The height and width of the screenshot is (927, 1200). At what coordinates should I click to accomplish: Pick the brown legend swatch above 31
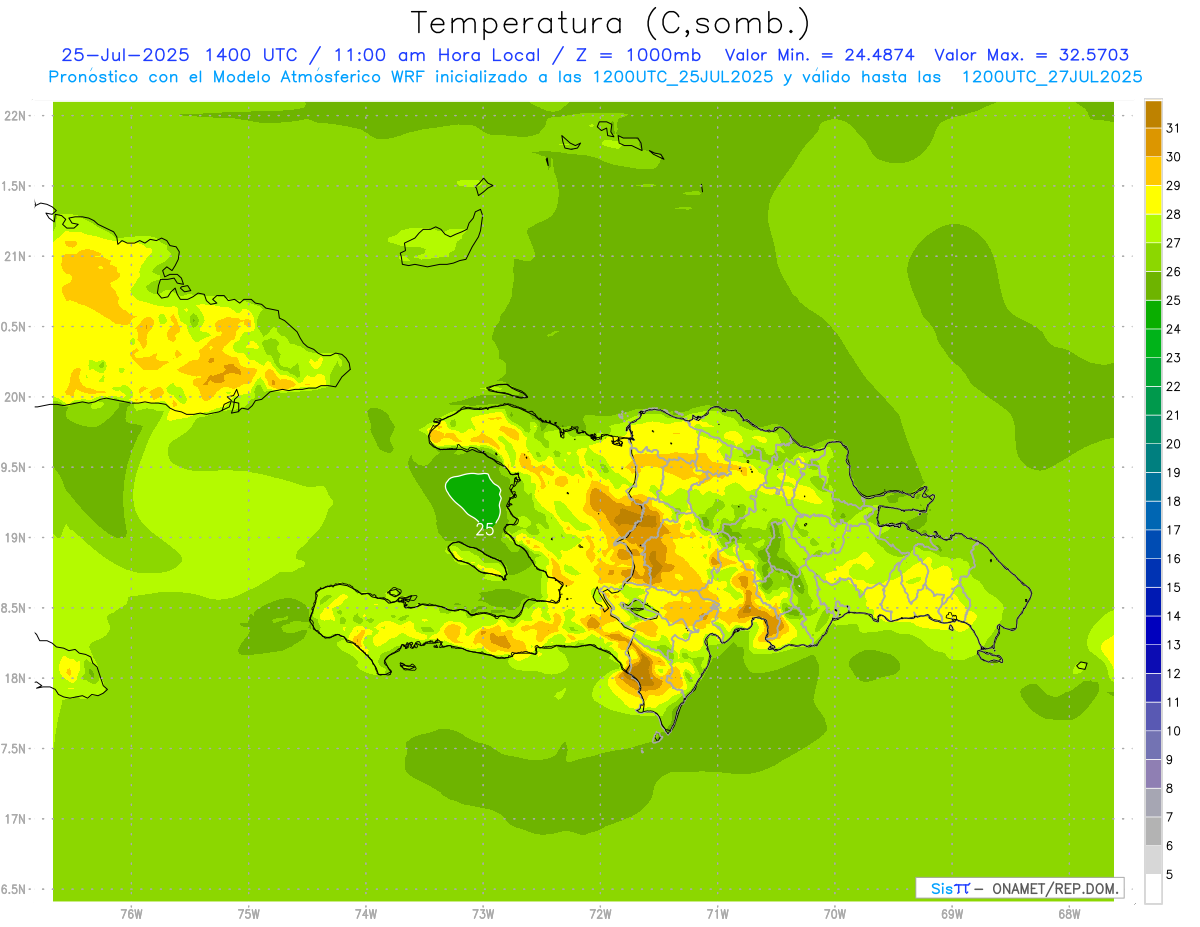[1153, 114]
